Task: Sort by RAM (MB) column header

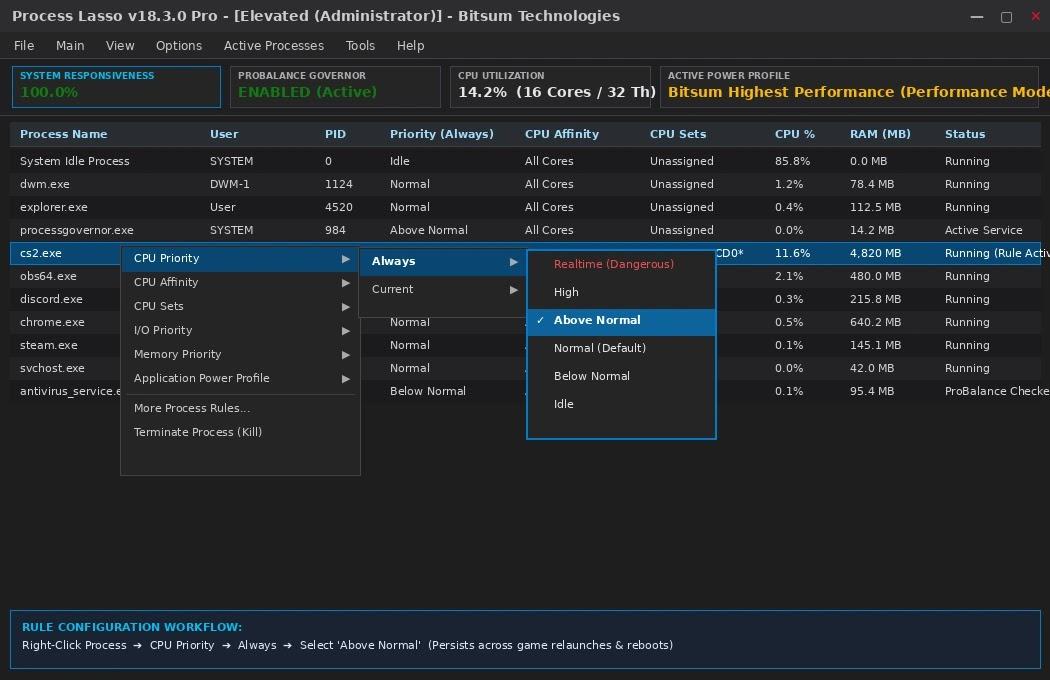Action: pyautogui.click(x=880, y=134)
